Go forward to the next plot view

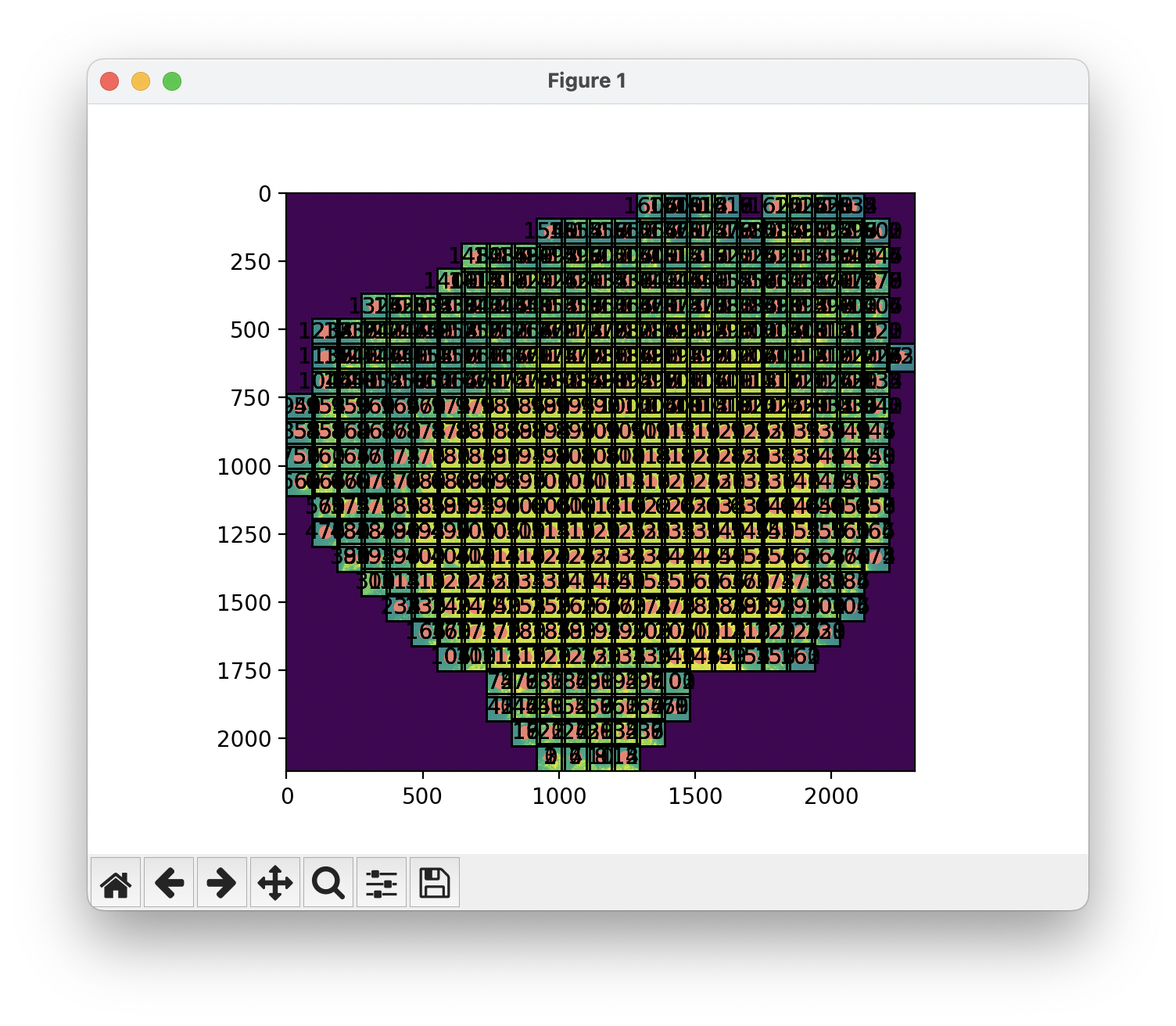(222, 883)
